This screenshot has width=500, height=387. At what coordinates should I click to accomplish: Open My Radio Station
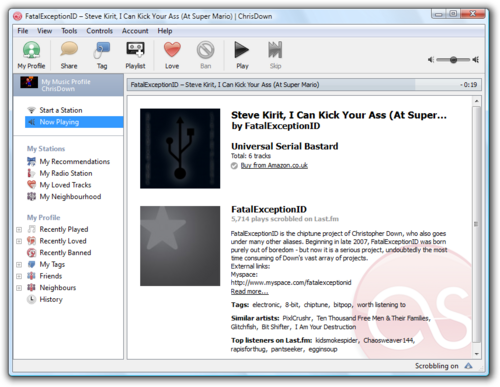point(66,173)
